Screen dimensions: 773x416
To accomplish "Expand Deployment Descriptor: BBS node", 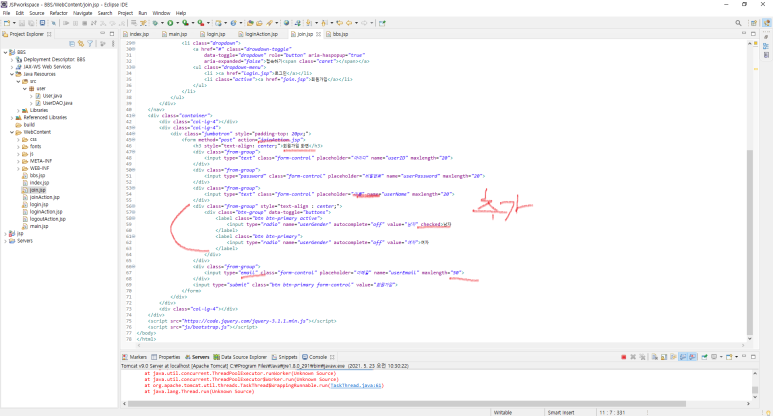I will [x=12, y=59].
